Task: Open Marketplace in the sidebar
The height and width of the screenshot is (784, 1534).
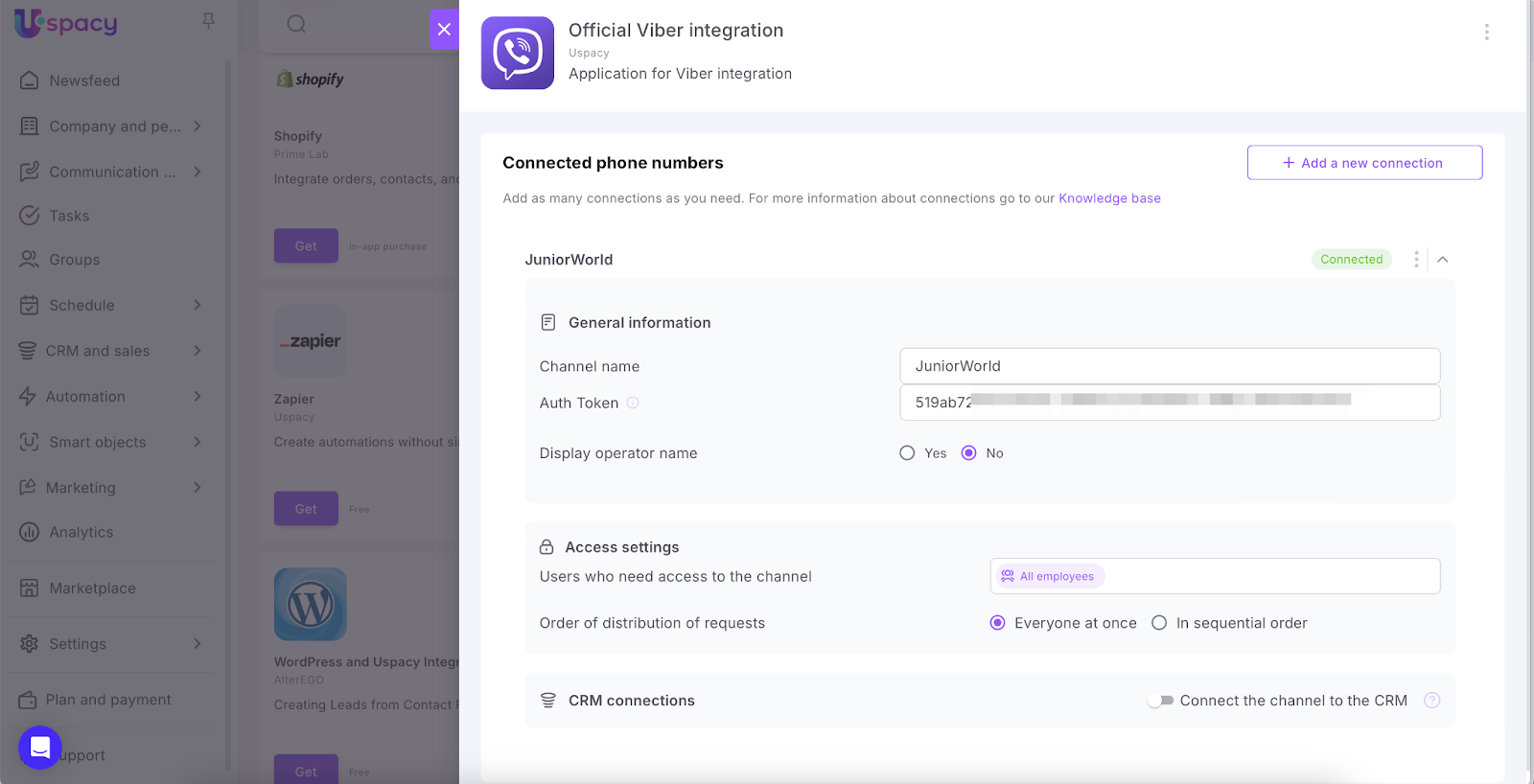Action: coord(92,588)
